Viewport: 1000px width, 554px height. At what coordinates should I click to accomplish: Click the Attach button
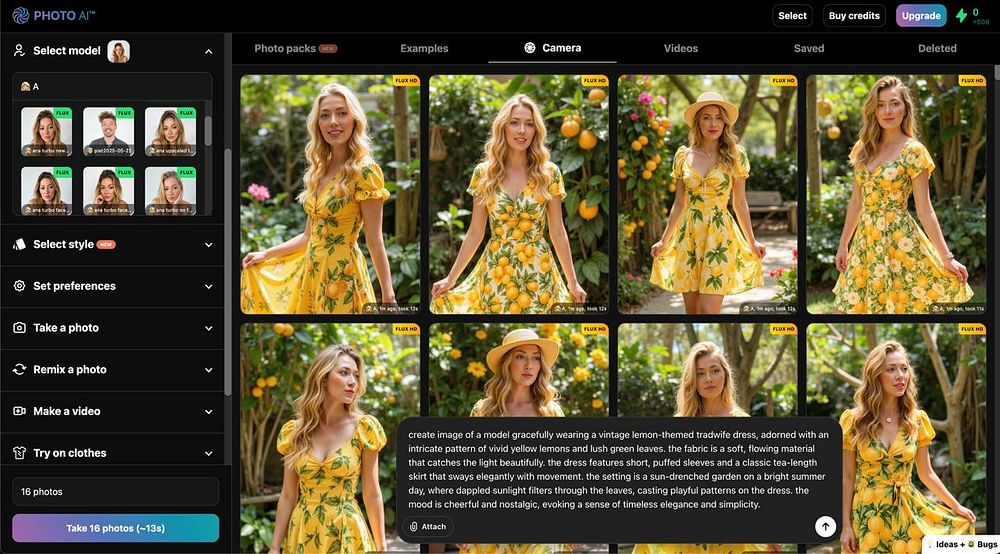[x=428, y=527]
